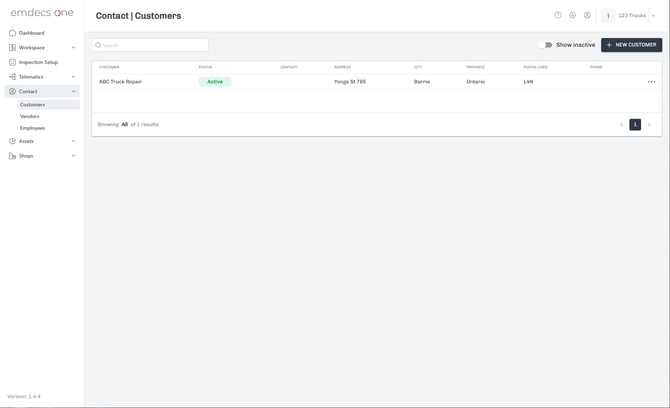The height and width of the screenshot is (408, 670).
Task: Sort by the Customer column header
Action: [x=109, y=67]
